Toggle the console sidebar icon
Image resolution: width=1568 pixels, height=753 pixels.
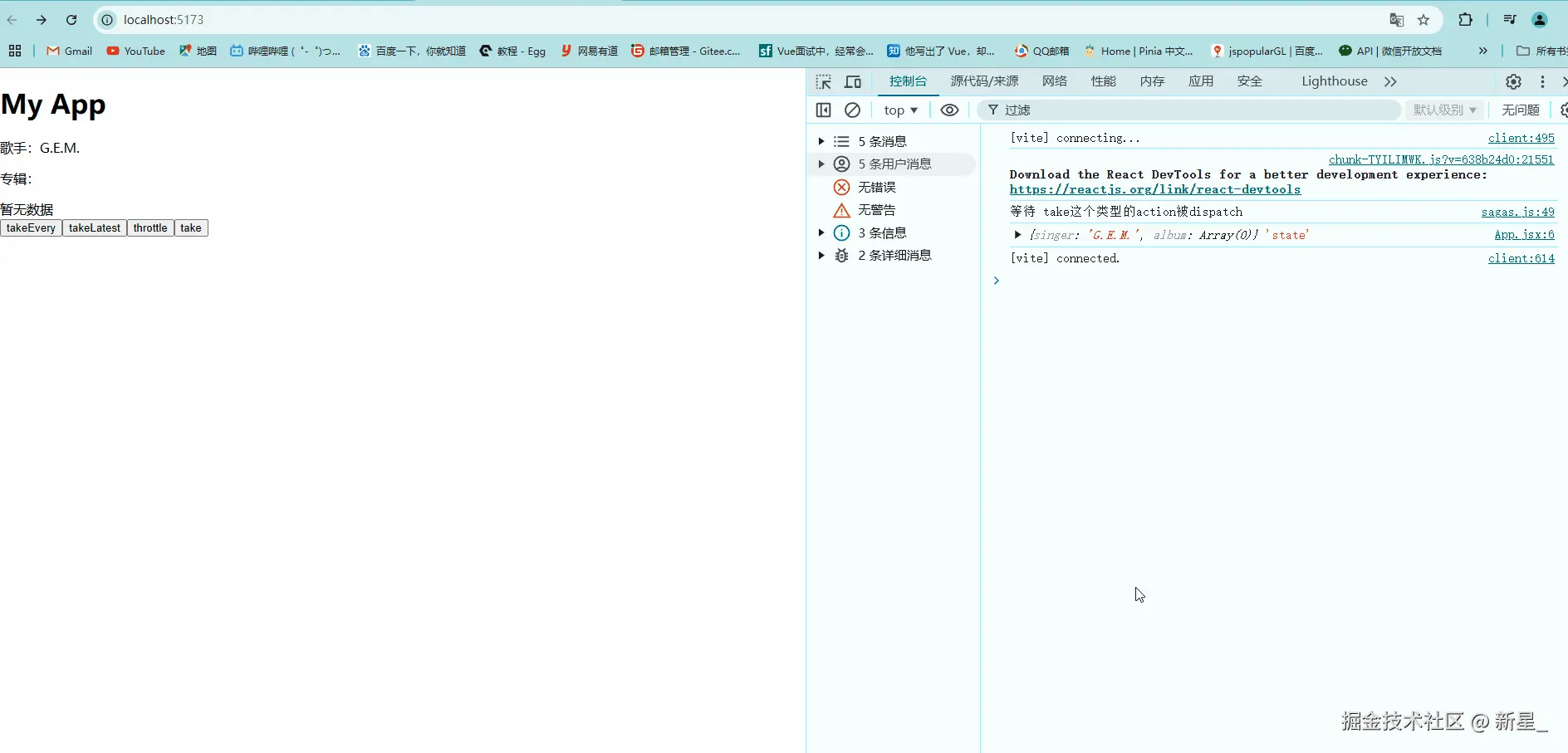point(823,110)
